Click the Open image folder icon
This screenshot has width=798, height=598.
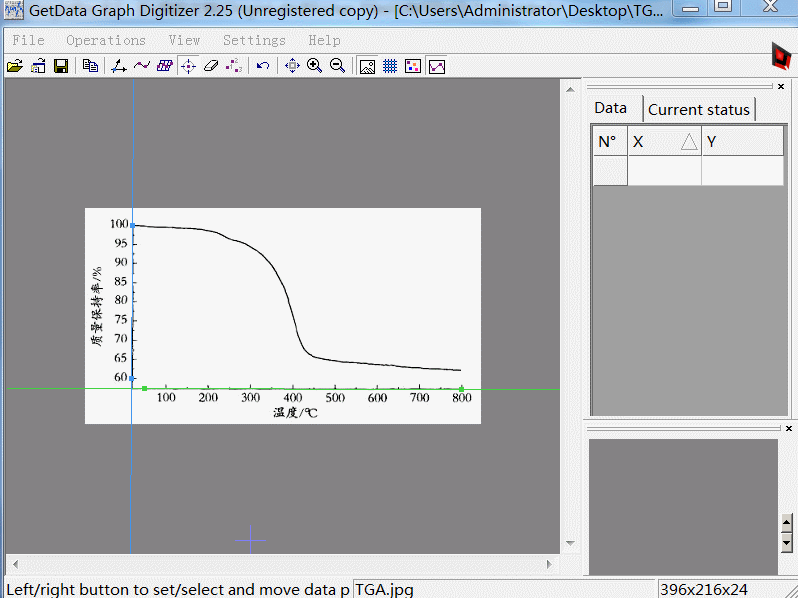tap(14, 66)
